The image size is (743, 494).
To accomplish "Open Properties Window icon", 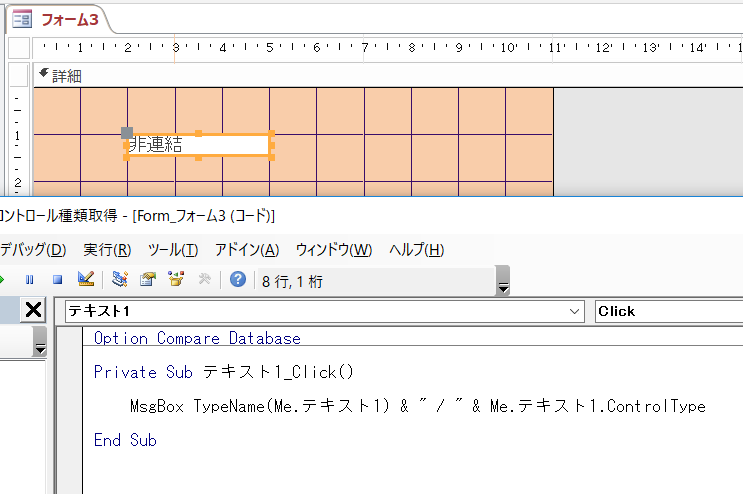I will click(148, 279).
